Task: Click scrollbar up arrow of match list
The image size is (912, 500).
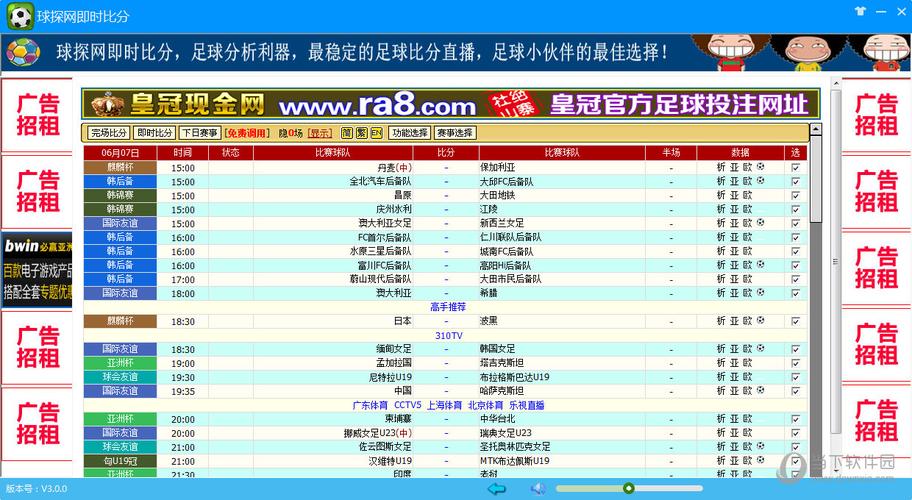Action: coord(814,131)
